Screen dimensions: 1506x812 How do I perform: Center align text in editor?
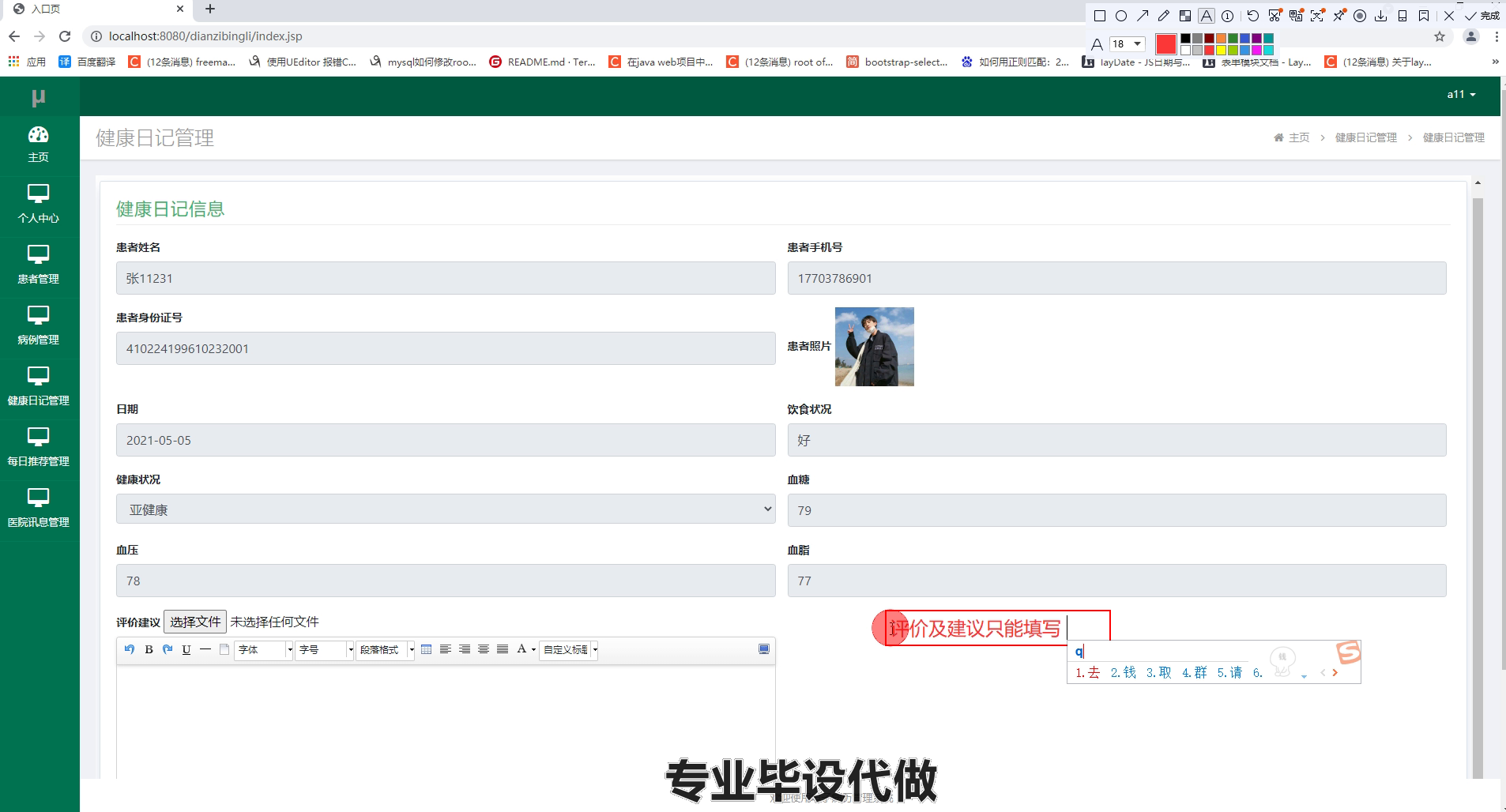click(x=484, y=649)
